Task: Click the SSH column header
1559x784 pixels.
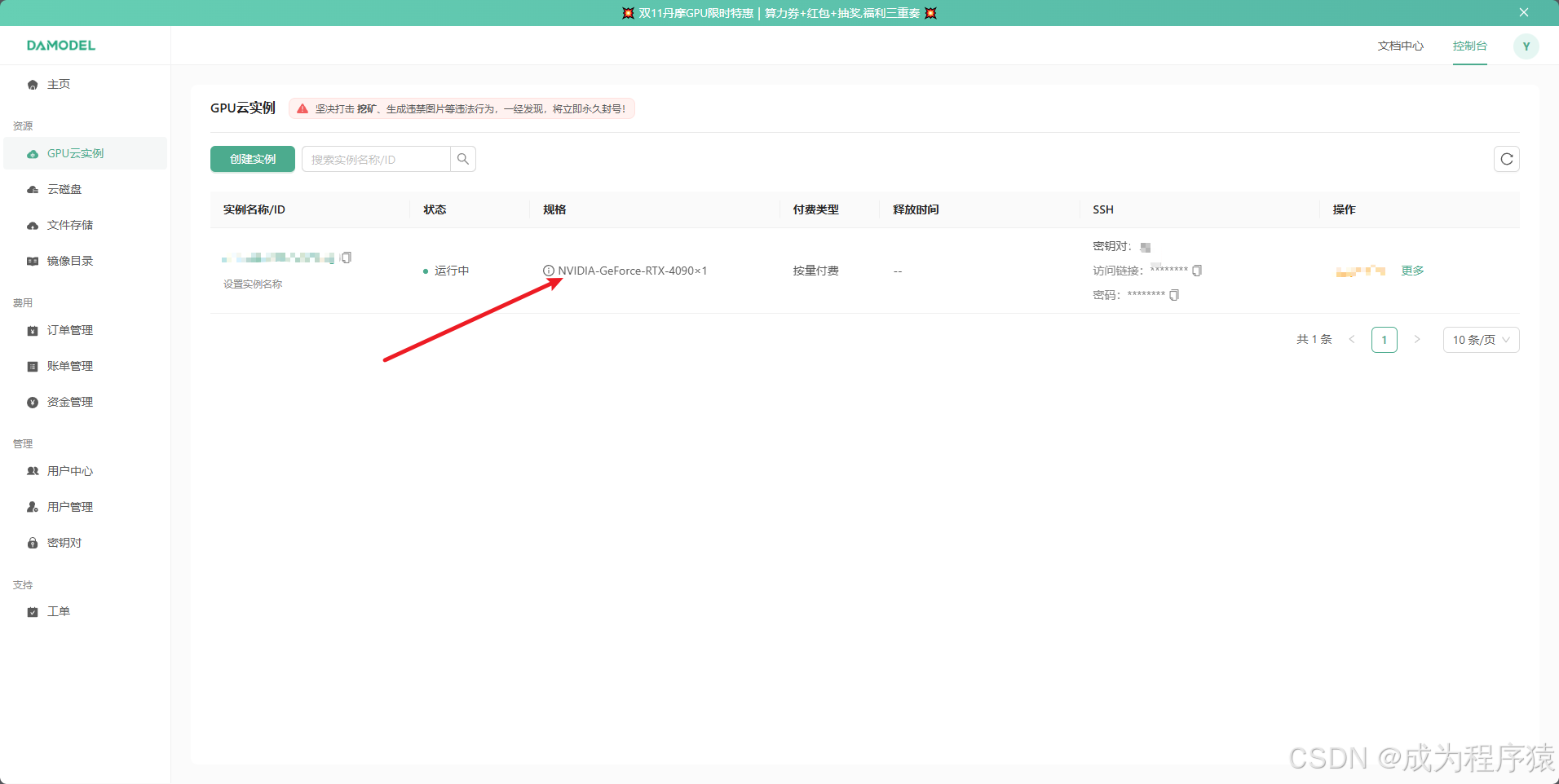Action: click(x=1103, y=209)
